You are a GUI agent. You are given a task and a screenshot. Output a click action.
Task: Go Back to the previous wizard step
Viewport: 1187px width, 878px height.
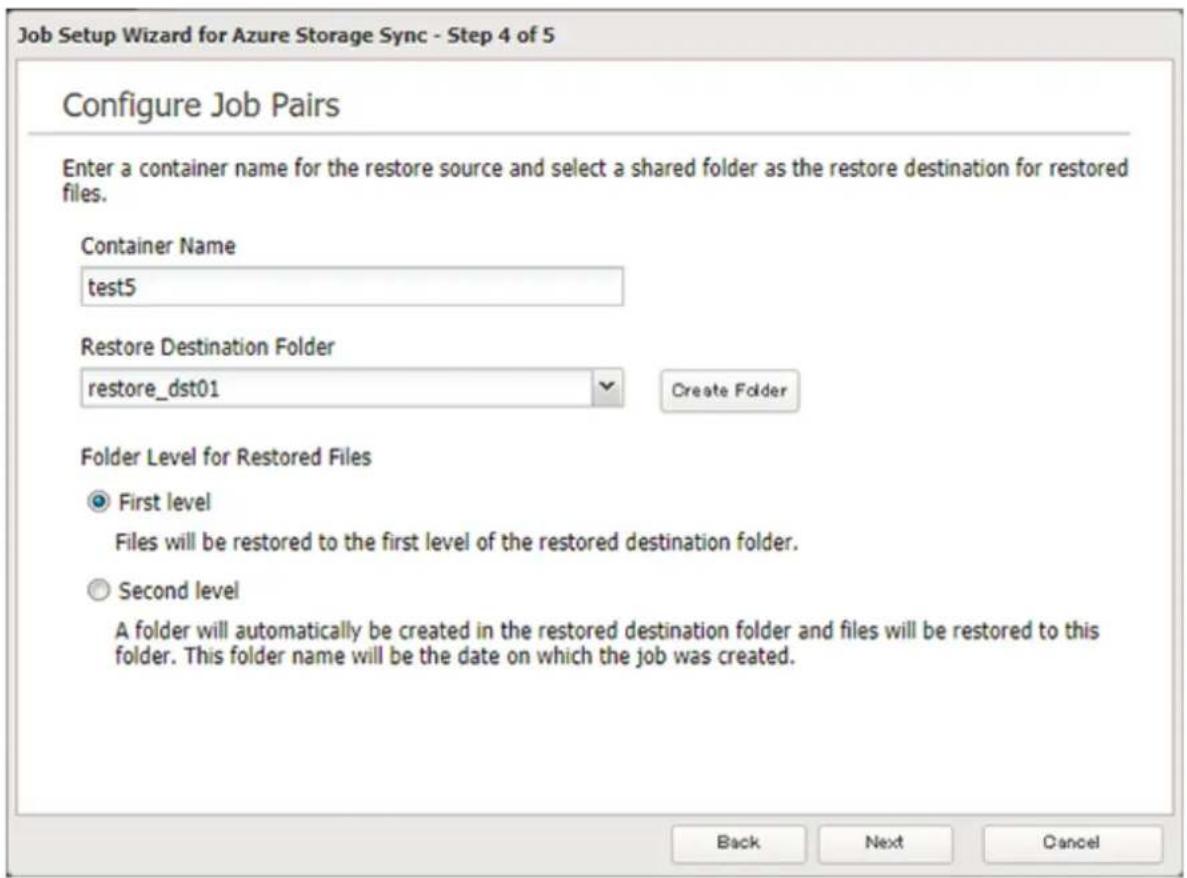738,842
